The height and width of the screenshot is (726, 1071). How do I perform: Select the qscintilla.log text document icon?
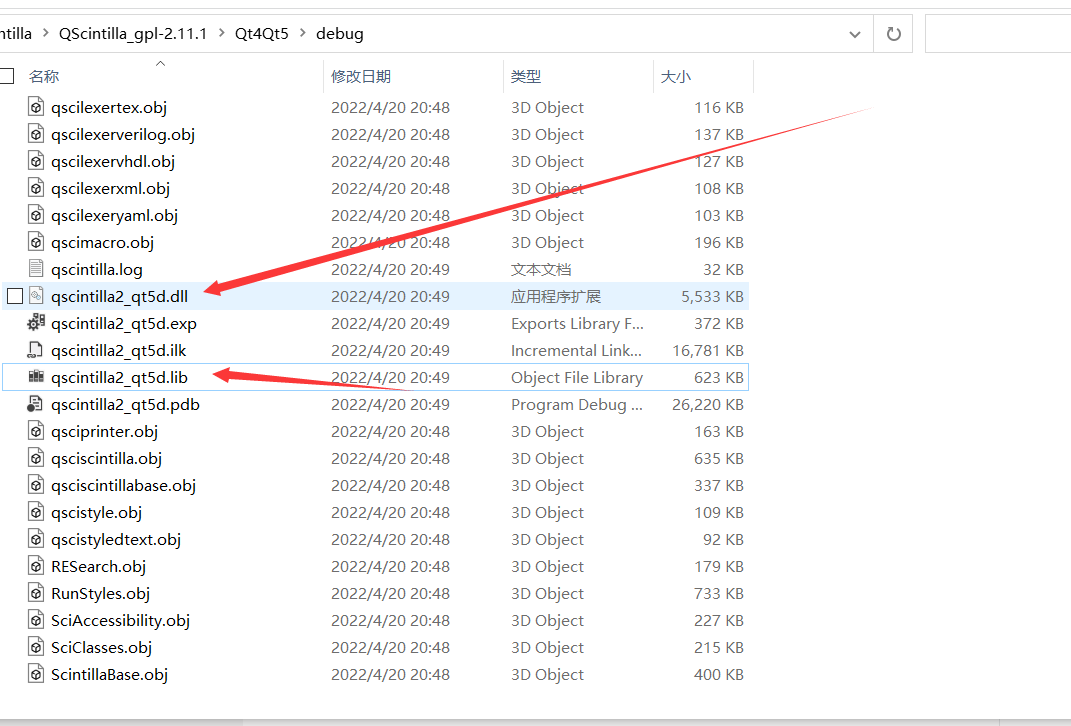pyautogui.click(x=36, y=268)
